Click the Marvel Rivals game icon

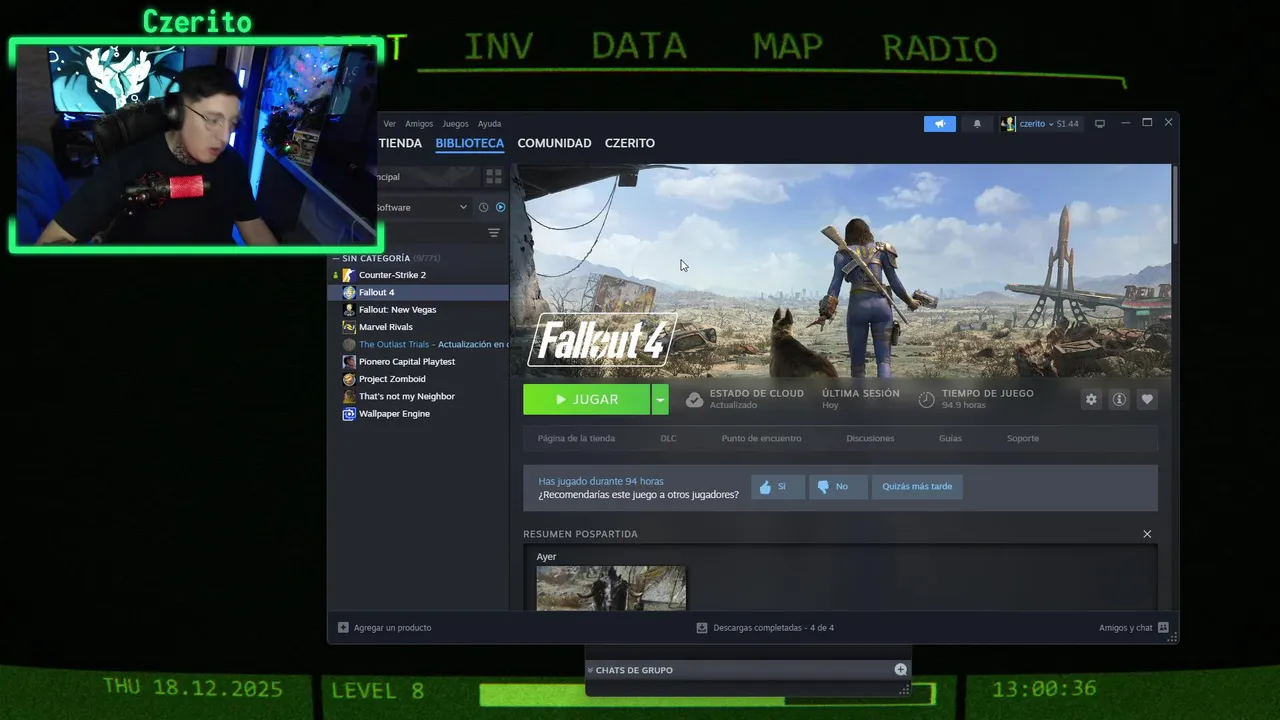point(349,327)
